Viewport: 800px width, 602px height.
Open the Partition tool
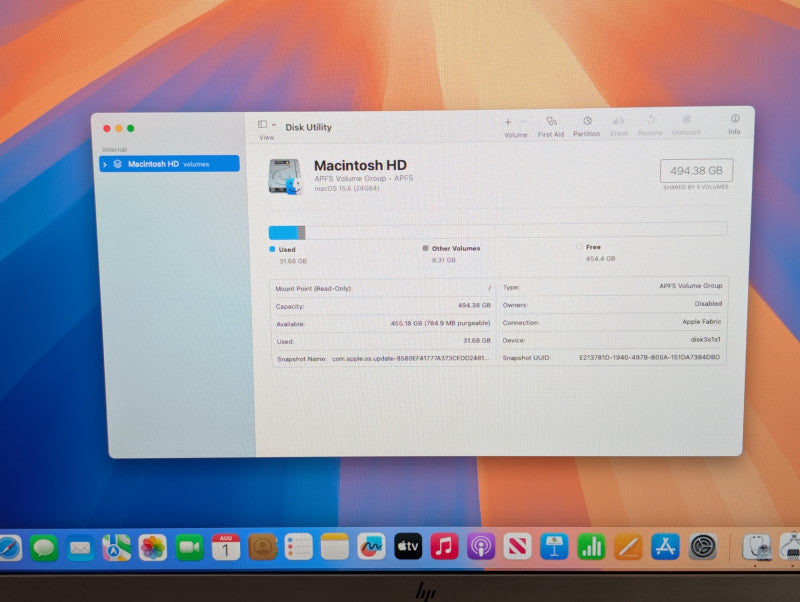(x=587, y=121)
